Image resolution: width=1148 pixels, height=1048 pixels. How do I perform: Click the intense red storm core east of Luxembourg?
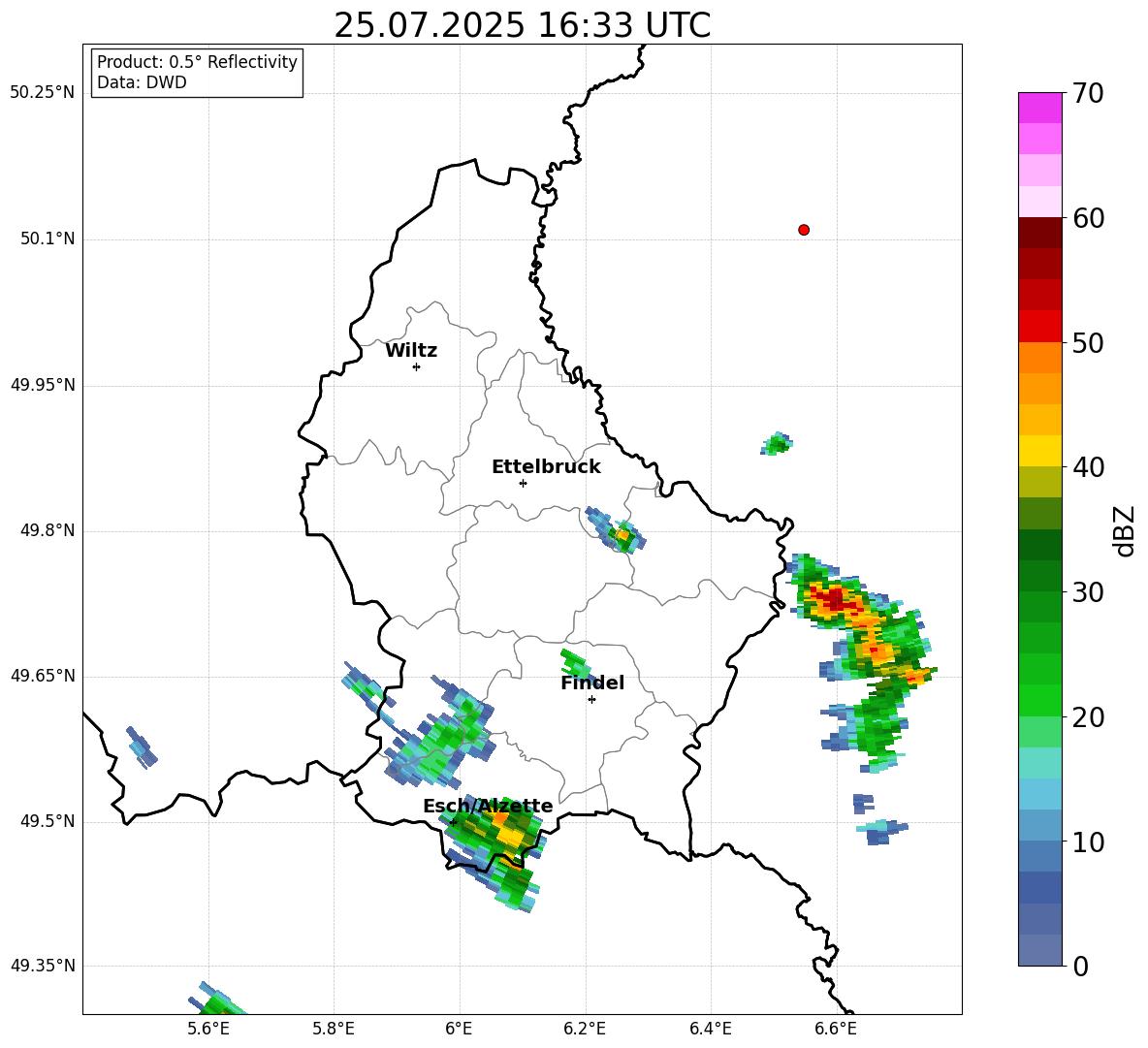[835, 601]
